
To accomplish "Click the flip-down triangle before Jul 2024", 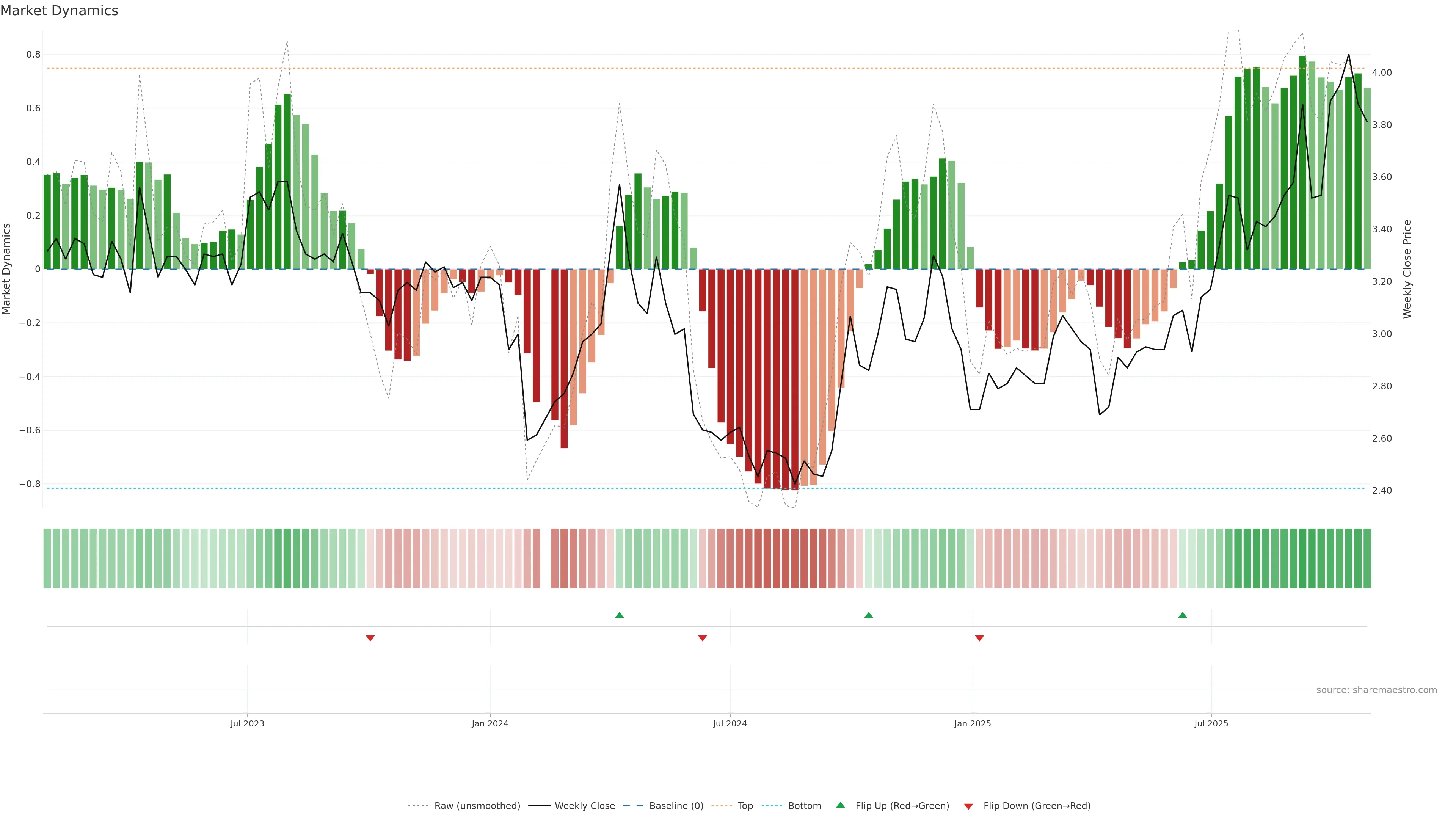I will [703, 638].
